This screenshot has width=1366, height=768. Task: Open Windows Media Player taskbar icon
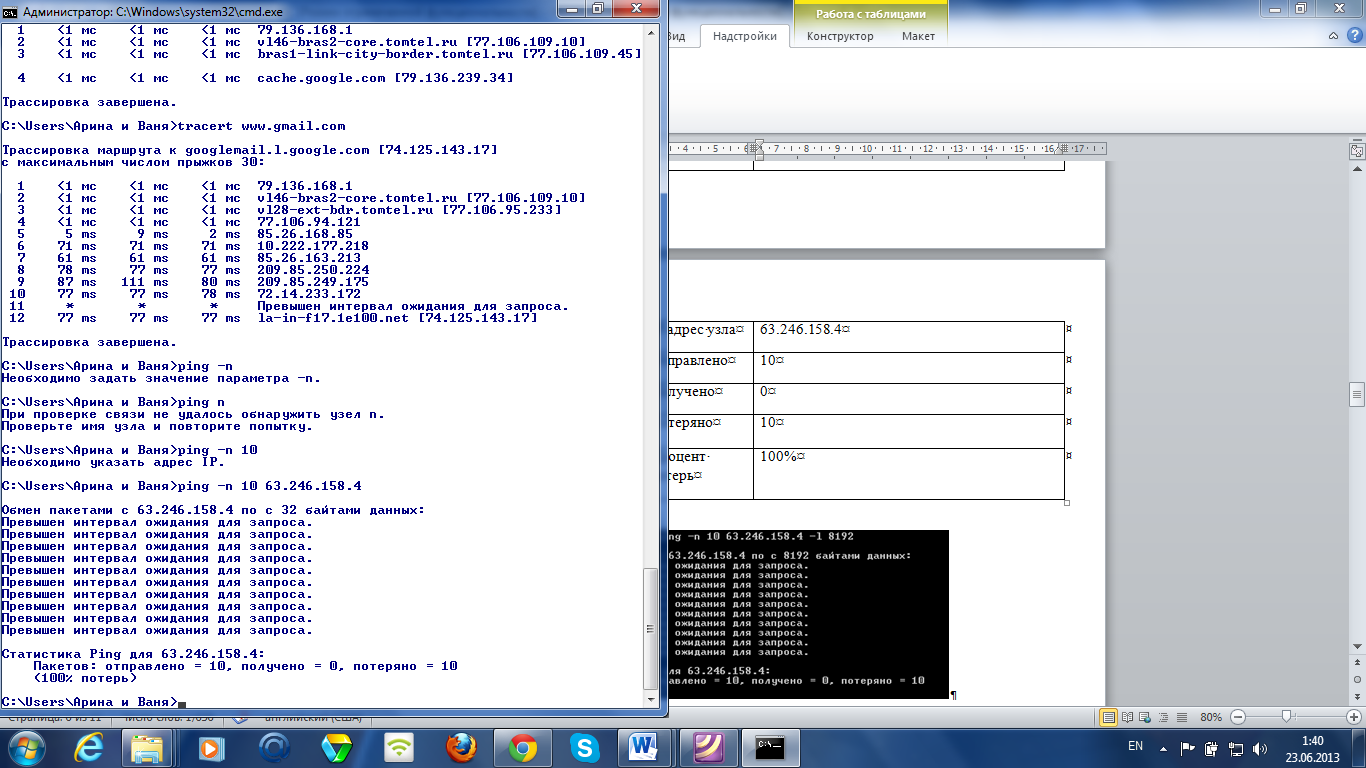[x=210, y=747]
